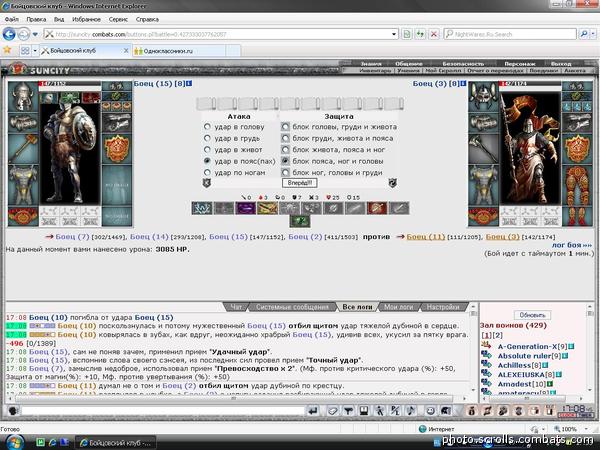600x450 pixels.
Task: Click the opponent's mace weapon slot
Action: tap(483, 149)
